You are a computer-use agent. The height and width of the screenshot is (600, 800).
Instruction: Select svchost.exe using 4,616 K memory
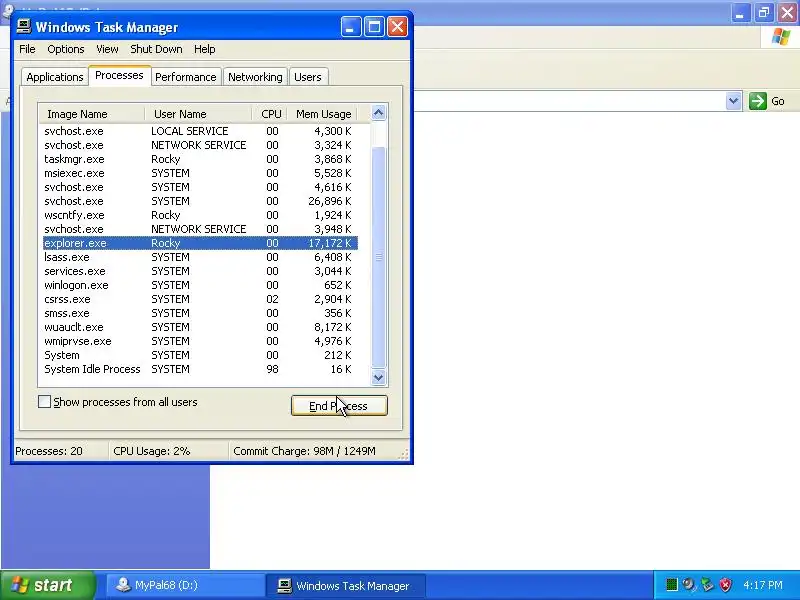[x=200, y=187]
